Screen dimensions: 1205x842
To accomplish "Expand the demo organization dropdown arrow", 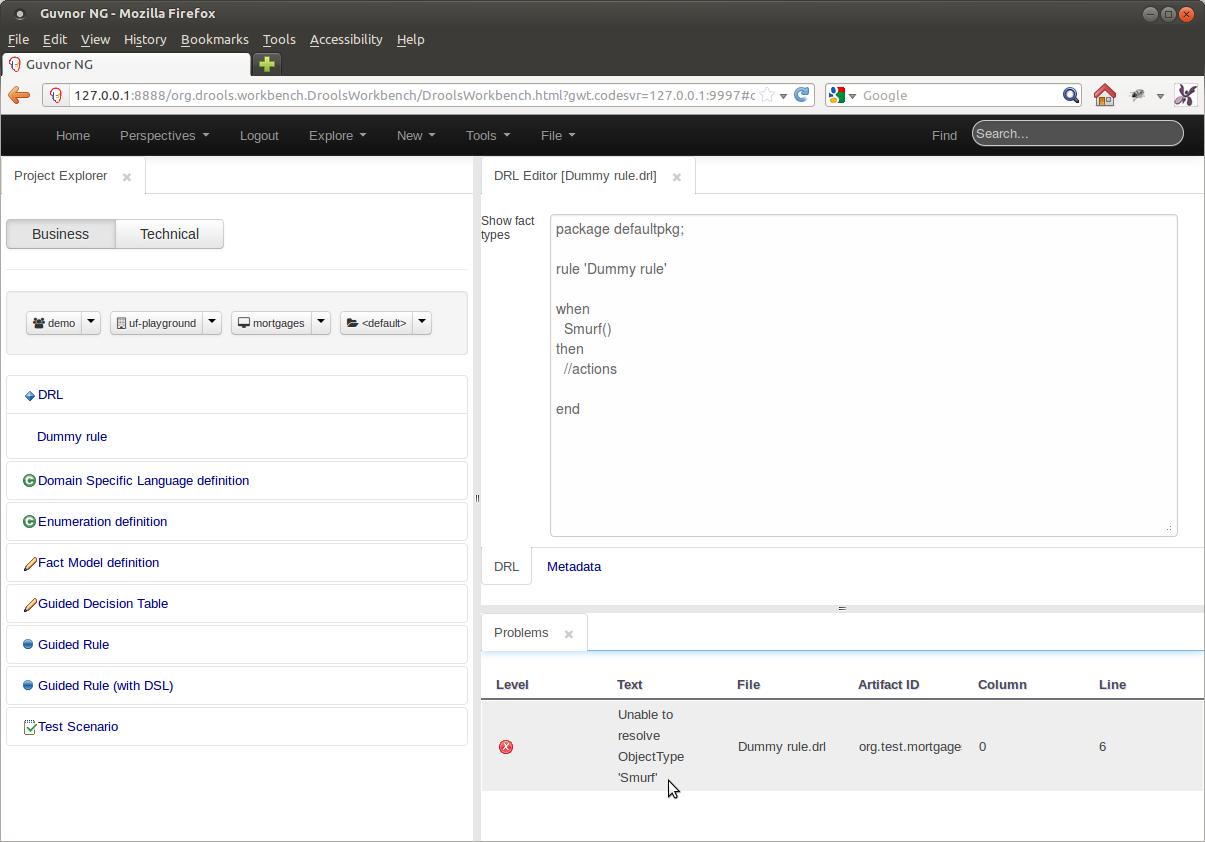I will coord(91,322).
